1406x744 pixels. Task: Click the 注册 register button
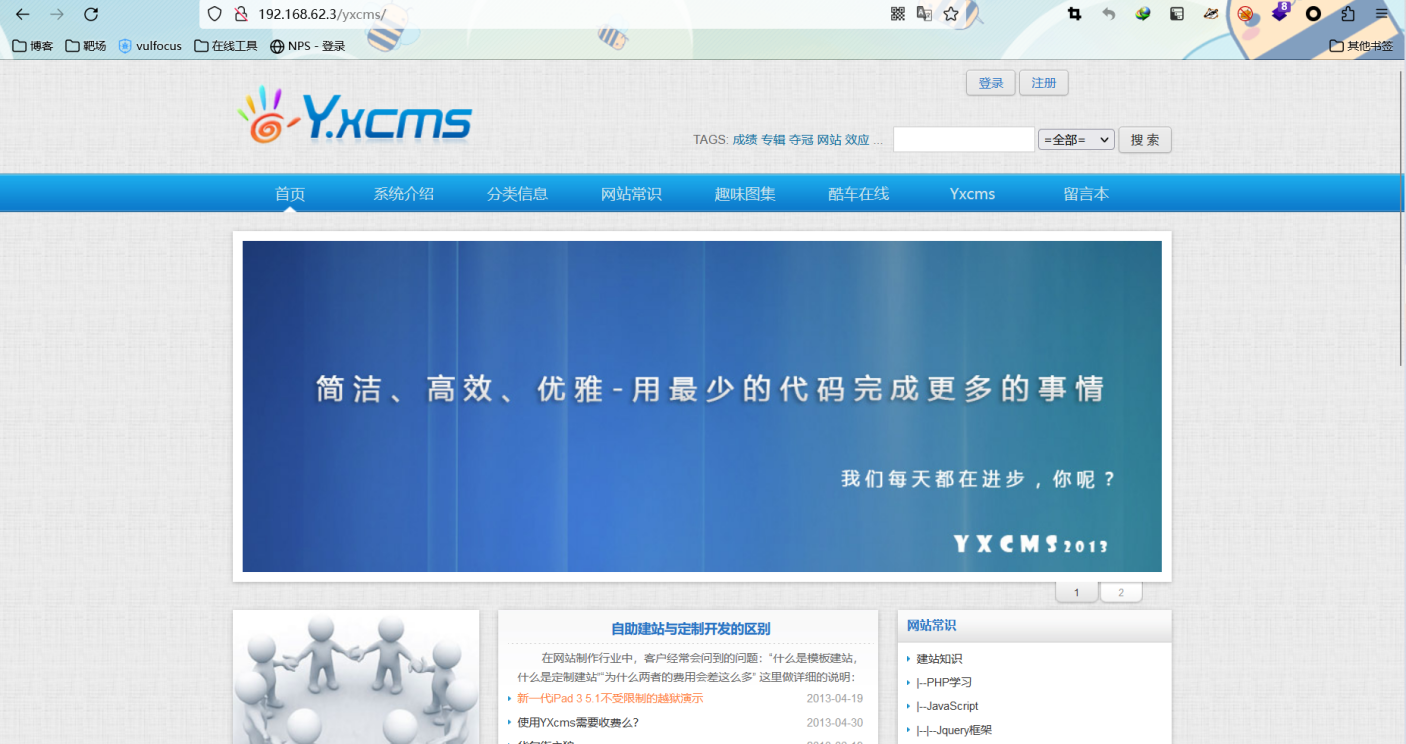1044,83
